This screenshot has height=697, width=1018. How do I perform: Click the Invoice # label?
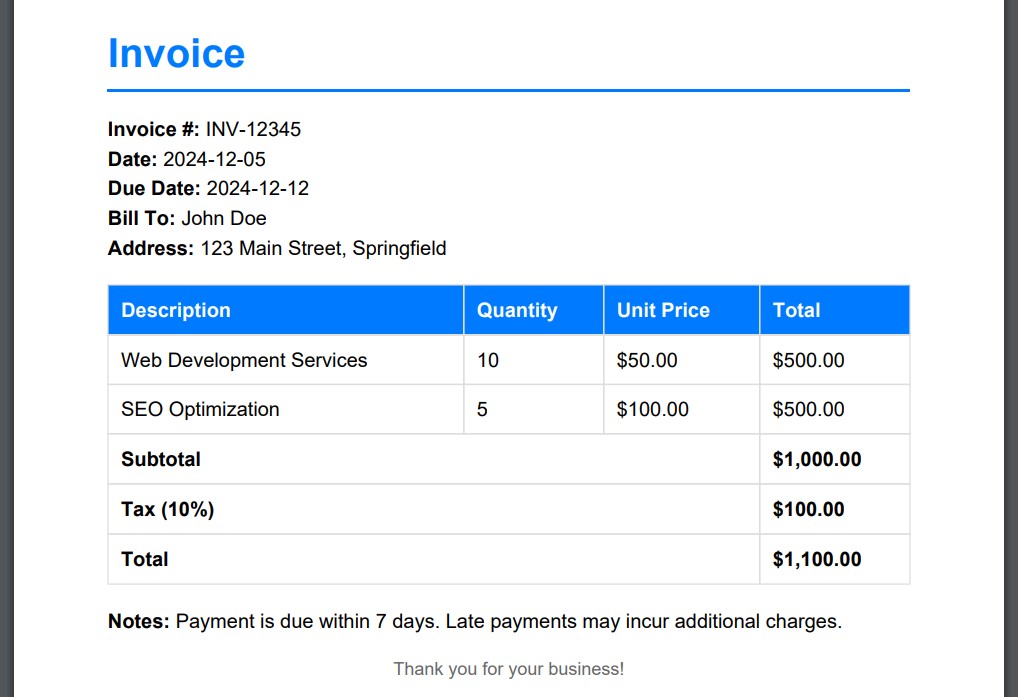tap(154, 129)
